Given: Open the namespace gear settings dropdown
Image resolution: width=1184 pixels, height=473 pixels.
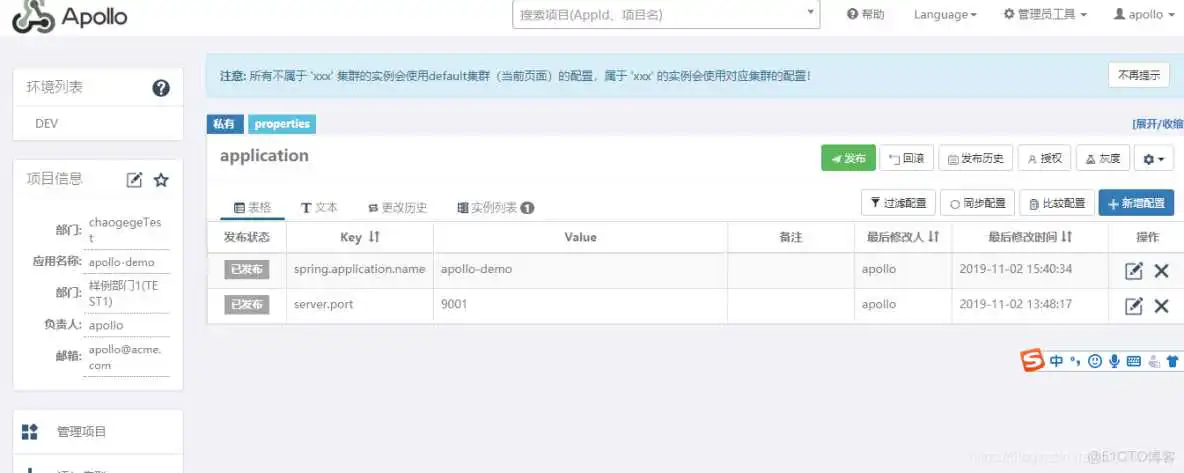Looking at the screenshot, I should pos(1155,159).
